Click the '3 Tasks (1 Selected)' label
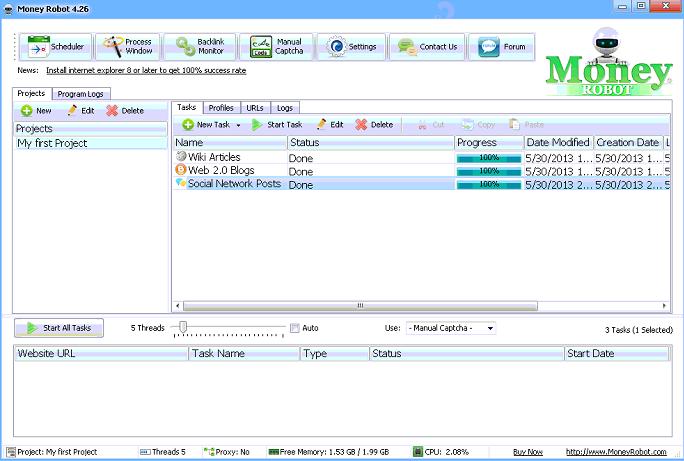 pos(639,330)
